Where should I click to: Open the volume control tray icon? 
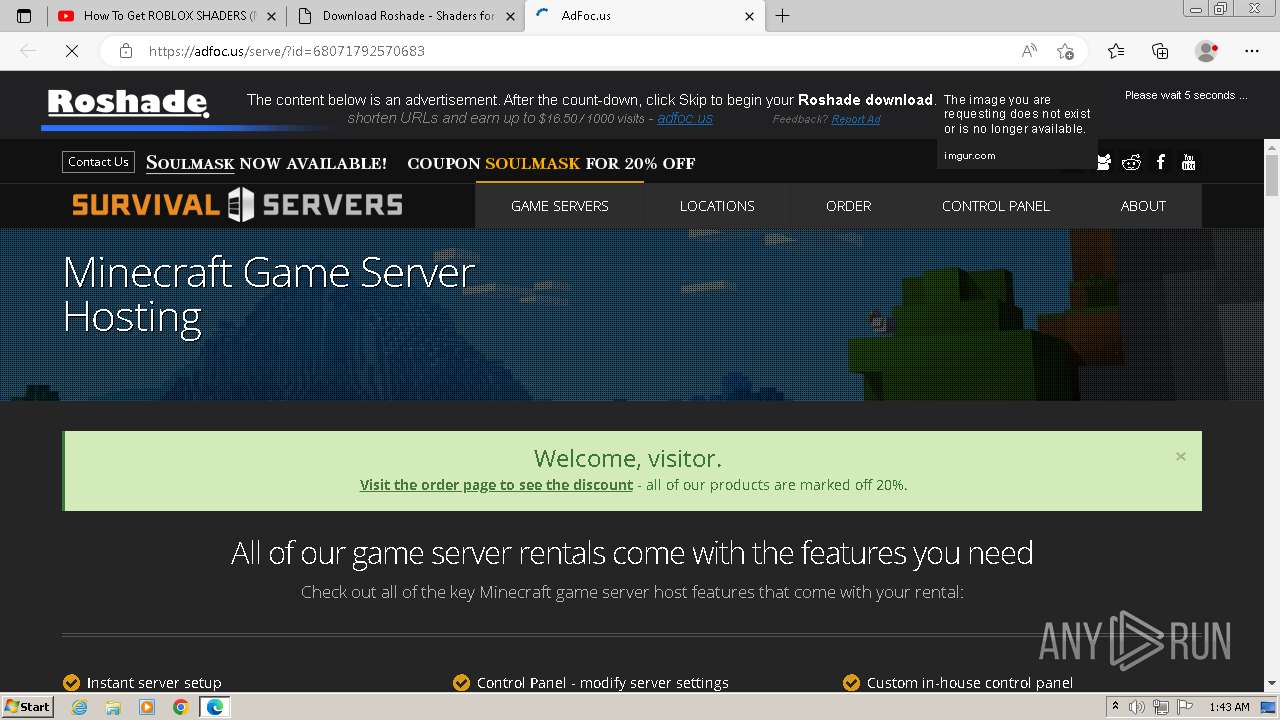(1137, 707)
